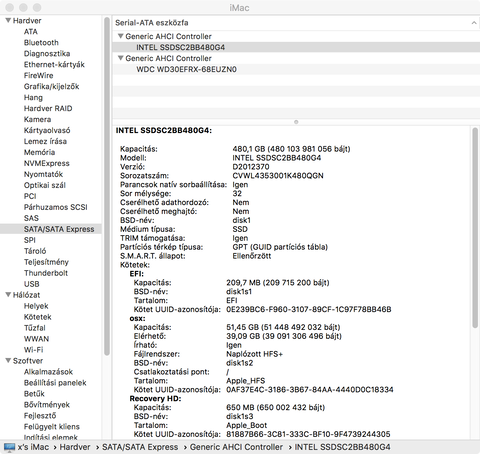
Task: Select WDC WD30EFRX-68EUZN0 device row
Action: pos(296,69)
